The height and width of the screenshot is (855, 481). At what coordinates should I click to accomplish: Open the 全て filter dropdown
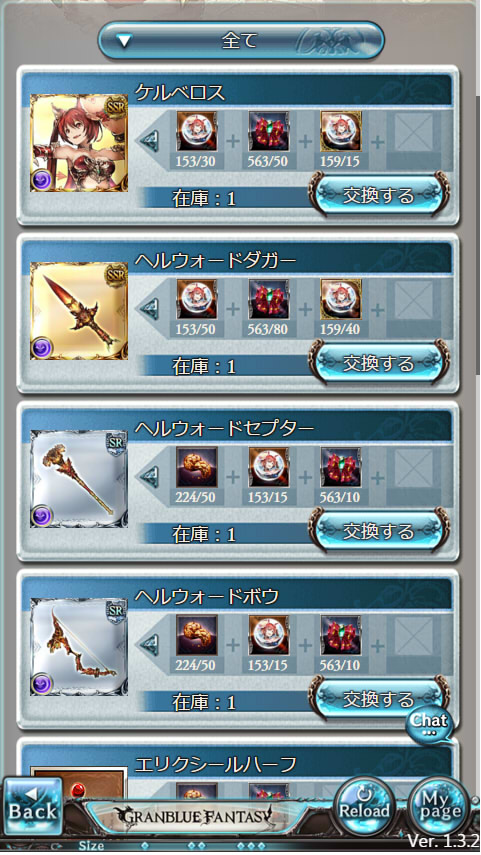tap(240, 41)
